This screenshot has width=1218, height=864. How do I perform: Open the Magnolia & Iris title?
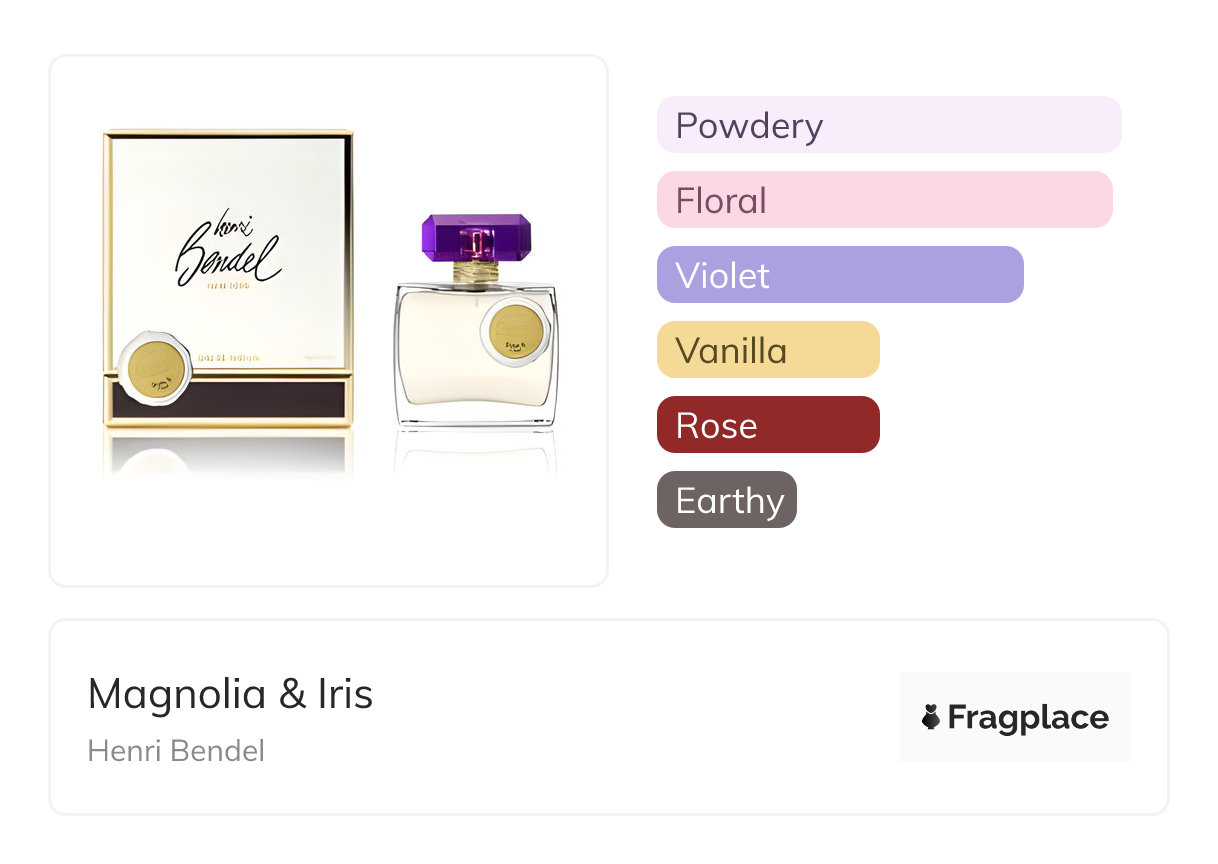click(x=230, y=694)
